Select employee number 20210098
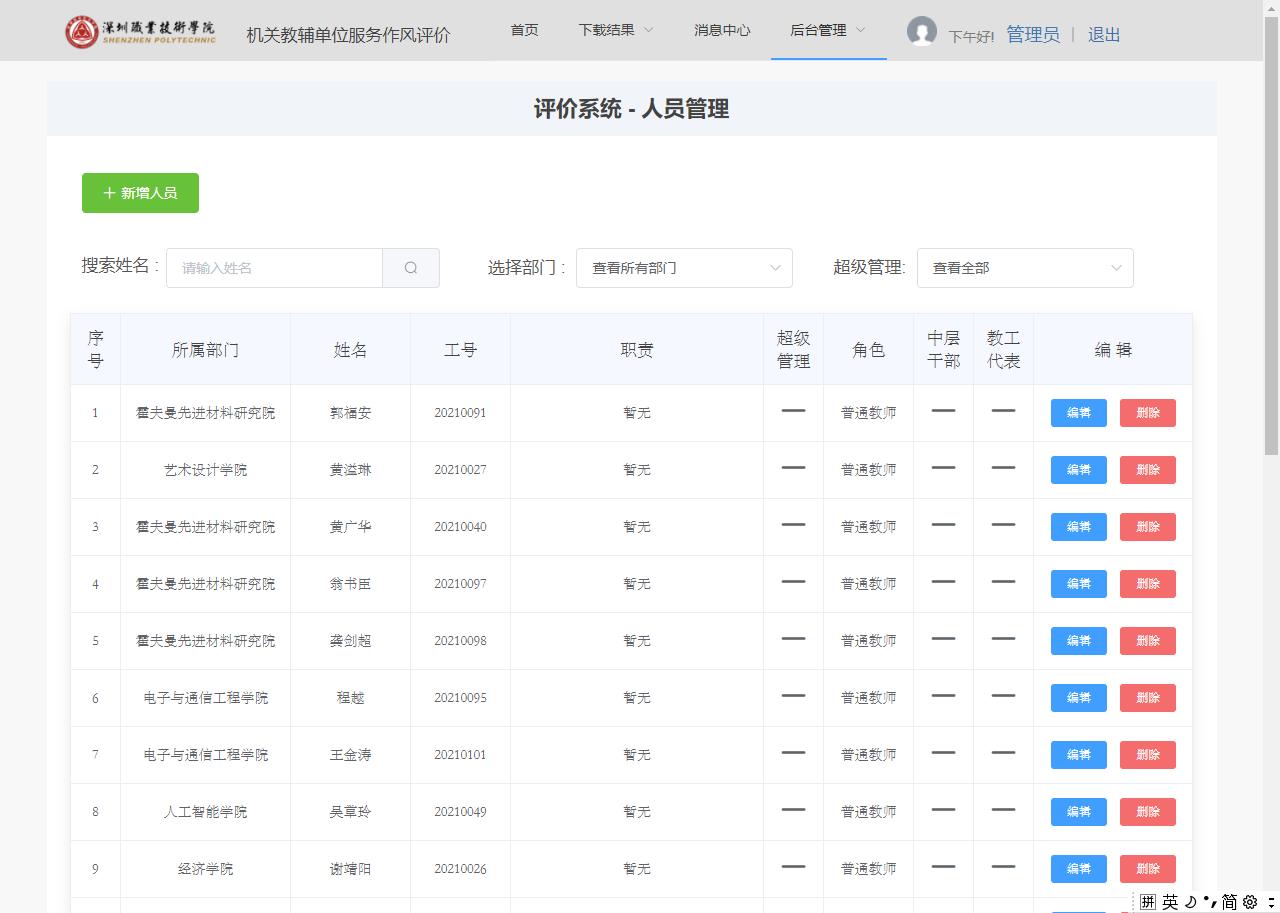Image resolution: width=1280 pixels, height=913 pixels. pos(460,641)
